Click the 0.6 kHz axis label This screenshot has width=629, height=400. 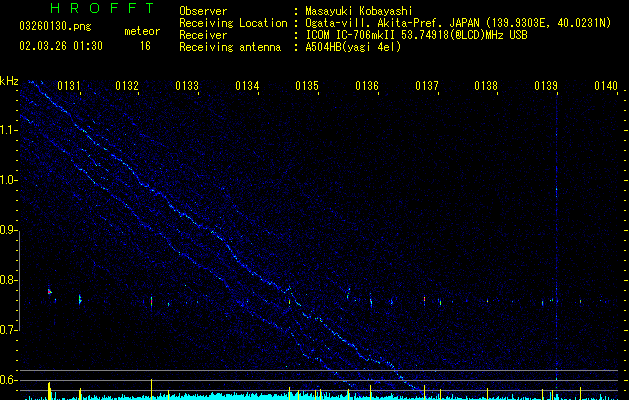click(x=9, y=380)
